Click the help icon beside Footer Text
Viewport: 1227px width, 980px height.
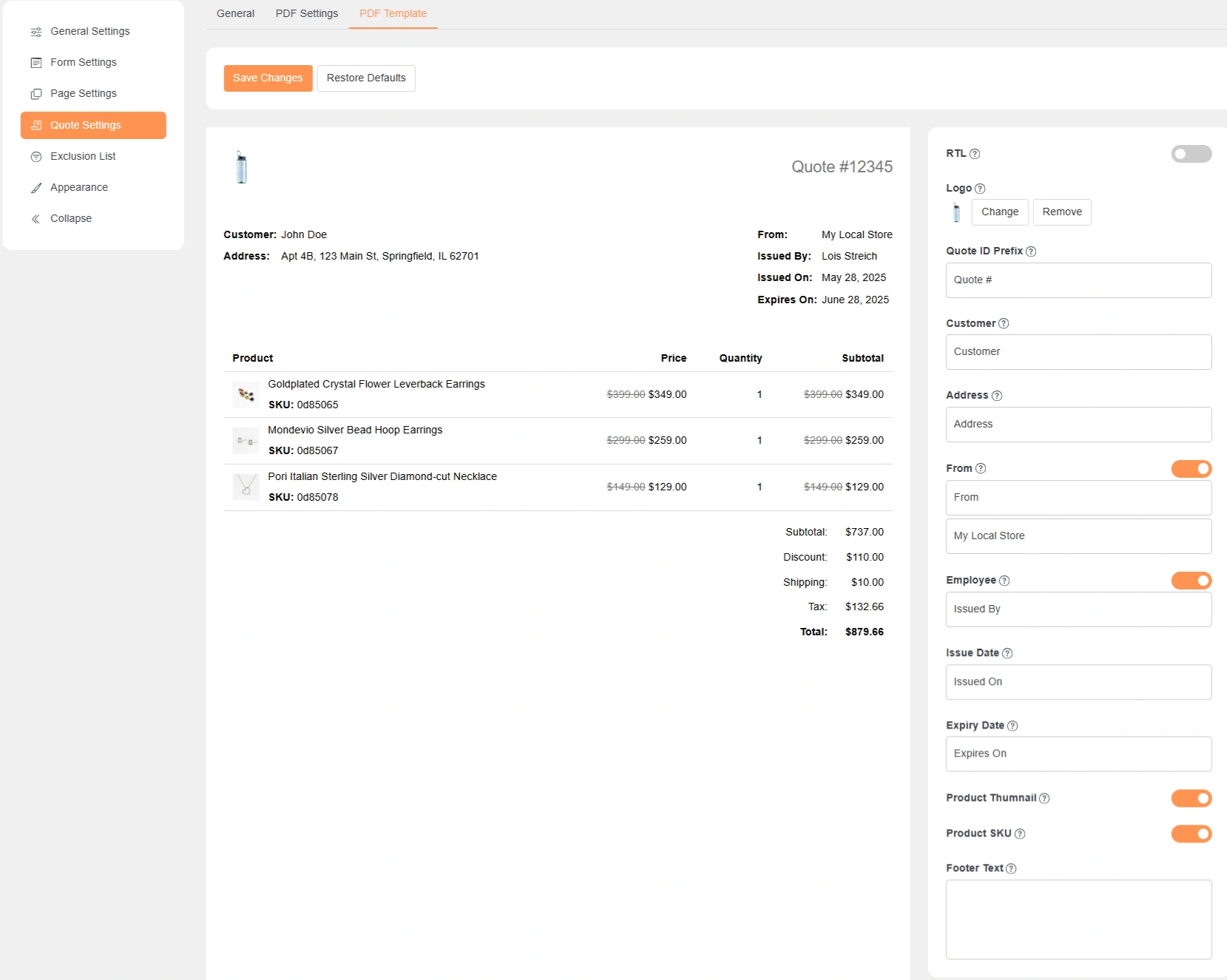[x=1010, y=868]
